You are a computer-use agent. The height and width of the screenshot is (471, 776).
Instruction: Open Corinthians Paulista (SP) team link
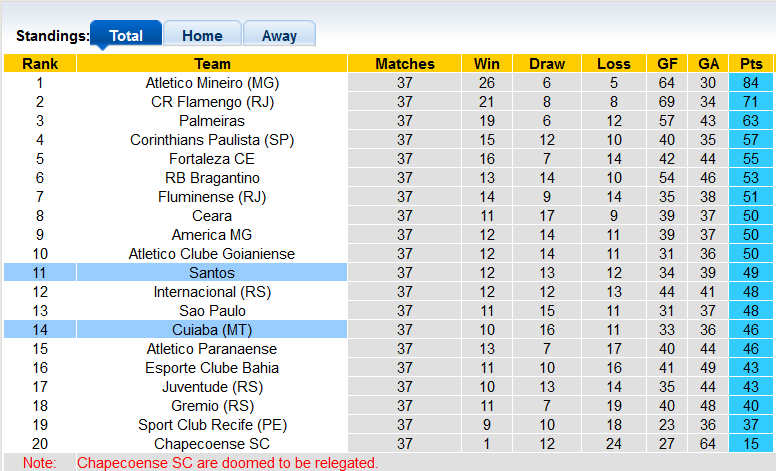pos(212,140)
